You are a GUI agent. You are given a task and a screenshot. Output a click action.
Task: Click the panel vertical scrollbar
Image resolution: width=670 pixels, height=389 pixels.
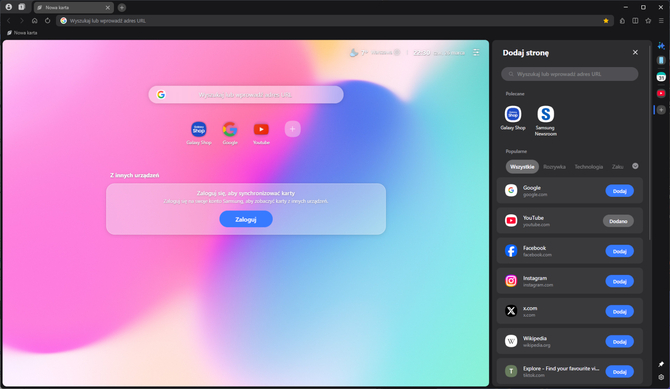click(x=649, y=143)
